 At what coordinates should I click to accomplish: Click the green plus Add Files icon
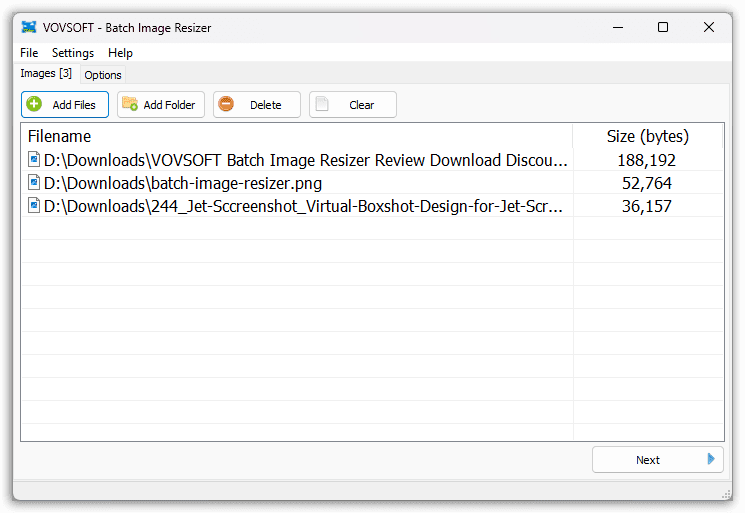[x=34, y=104]
